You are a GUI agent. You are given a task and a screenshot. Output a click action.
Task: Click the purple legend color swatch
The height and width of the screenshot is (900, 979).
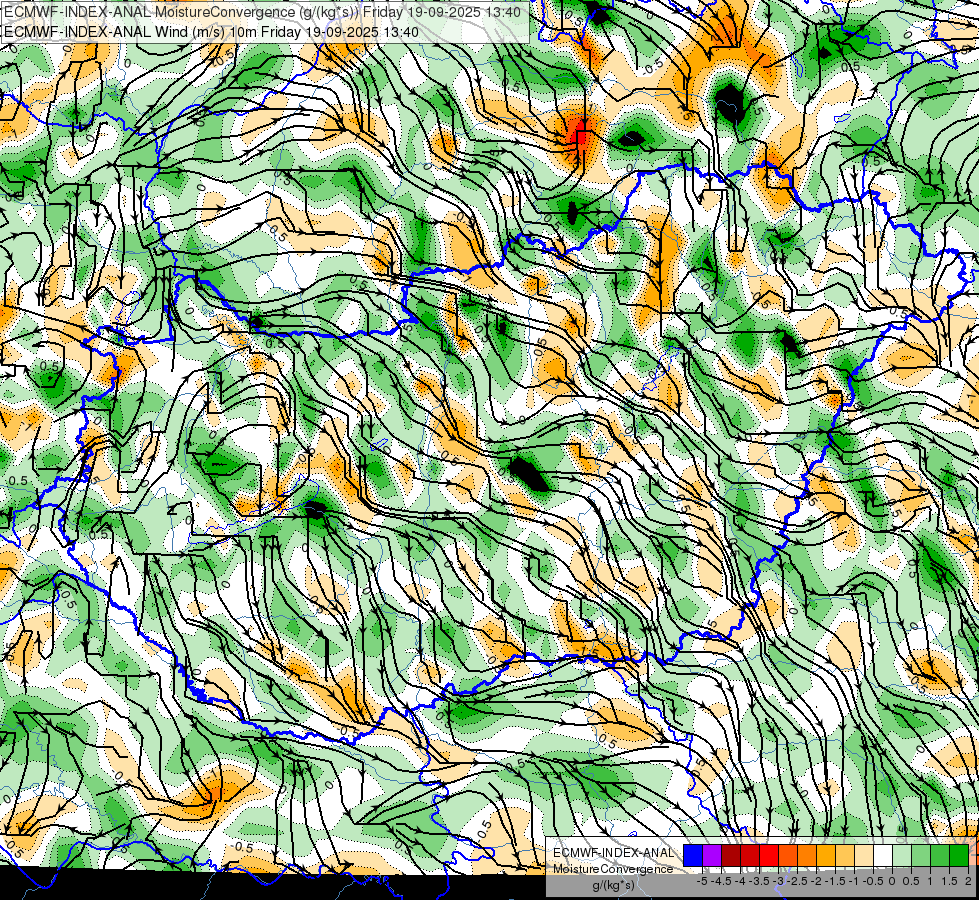coord(712,855)
